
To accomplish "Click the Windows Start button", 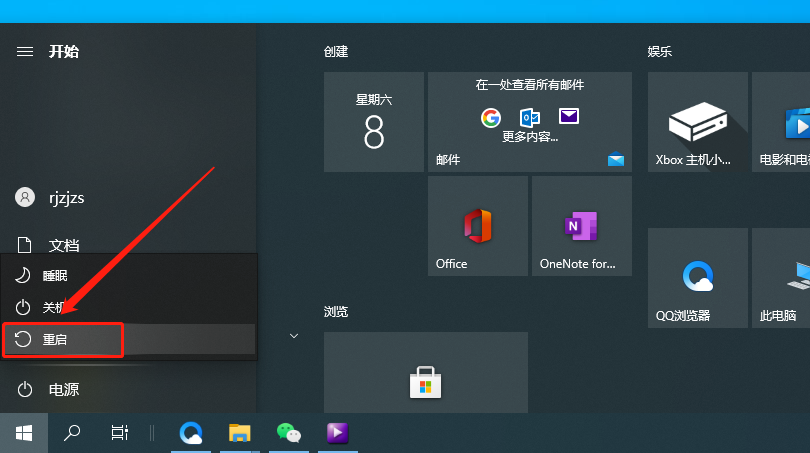I will coord(24,433).
